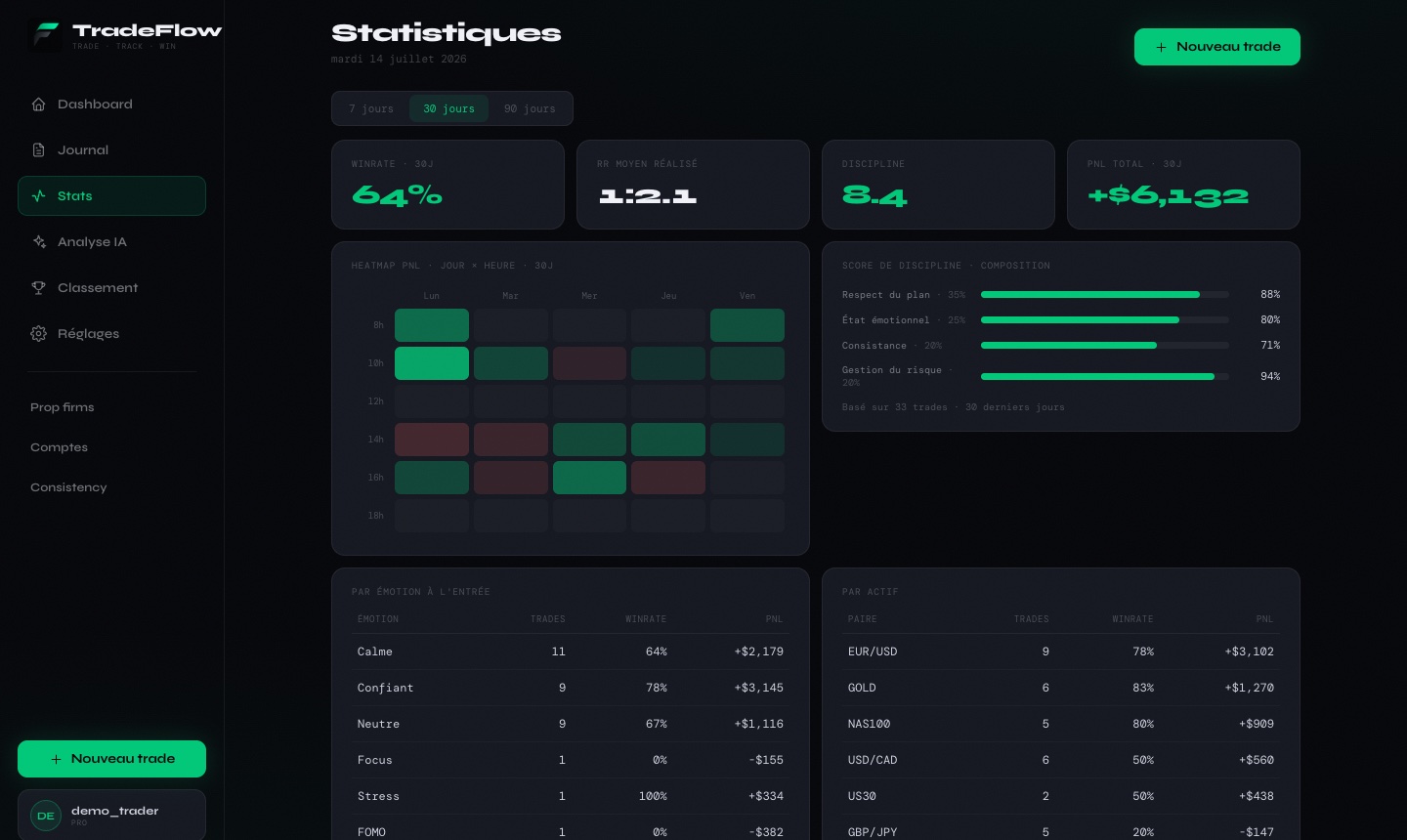Click the État émotionnel progress bar
Image resolution: width=1407 pixels, height=840 pixels.
(x=1105, y=319)
